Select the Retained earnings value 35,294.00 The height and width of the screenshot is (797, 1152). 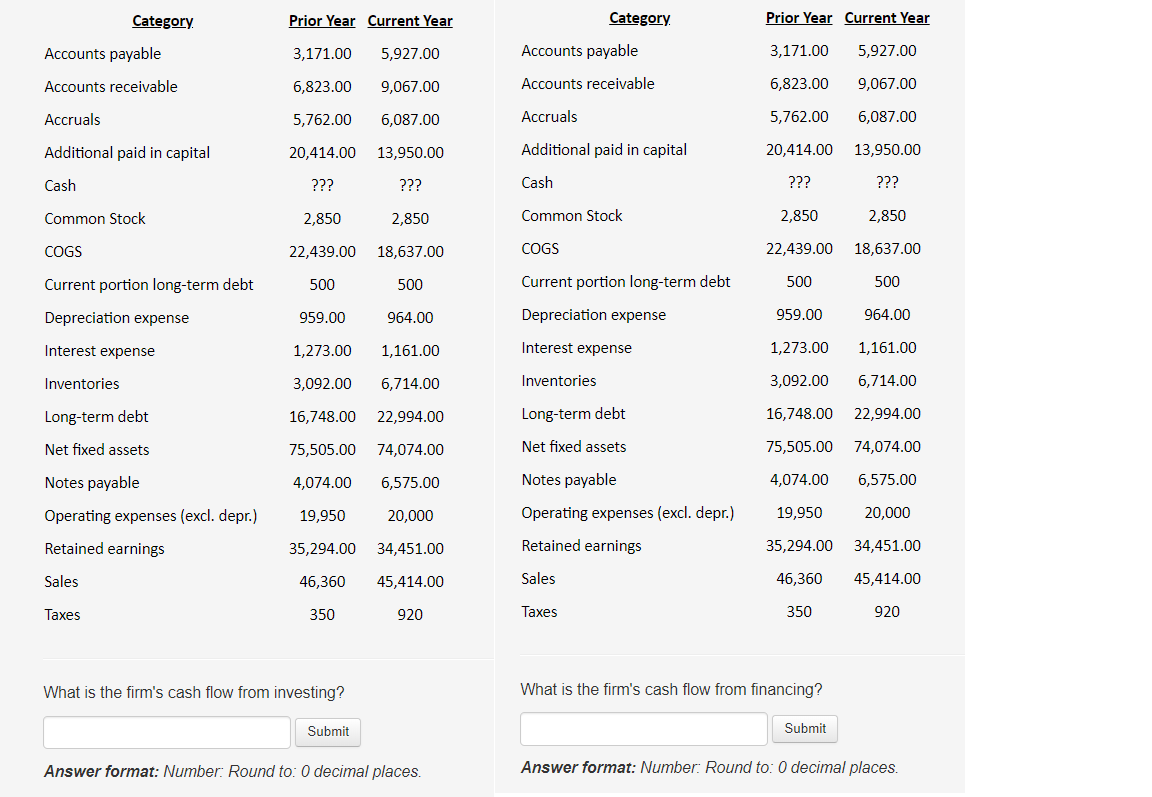(322, 548)
